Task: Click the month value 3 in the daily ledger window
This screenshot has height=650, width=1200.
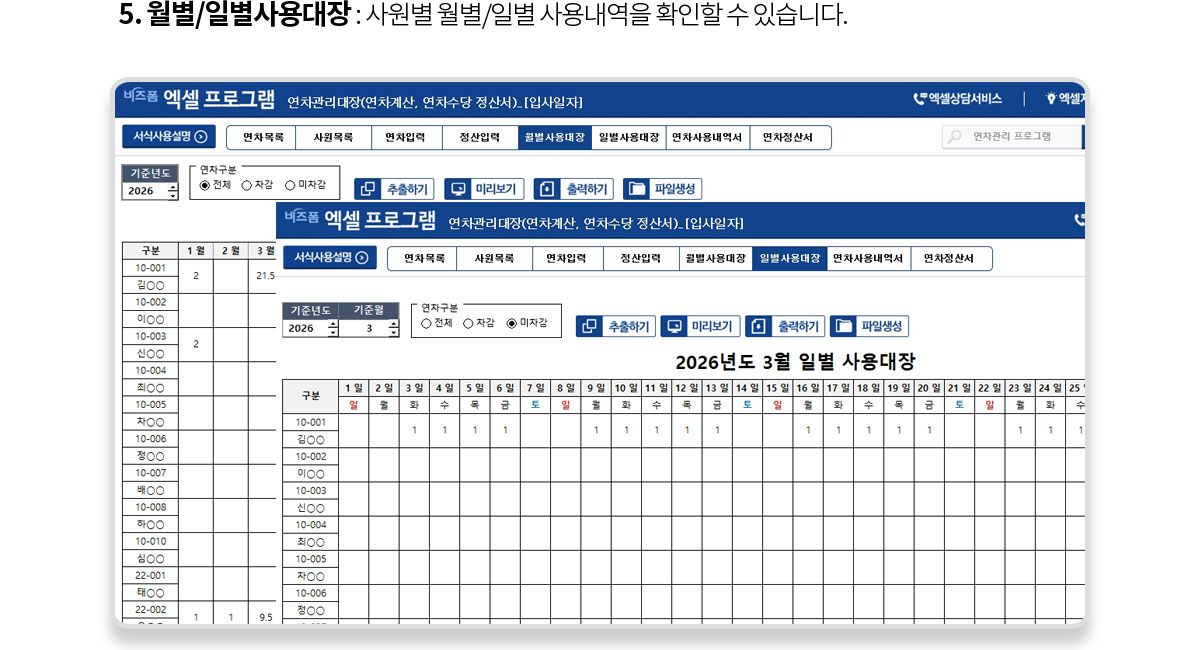Action: click(x=369, y=328)
